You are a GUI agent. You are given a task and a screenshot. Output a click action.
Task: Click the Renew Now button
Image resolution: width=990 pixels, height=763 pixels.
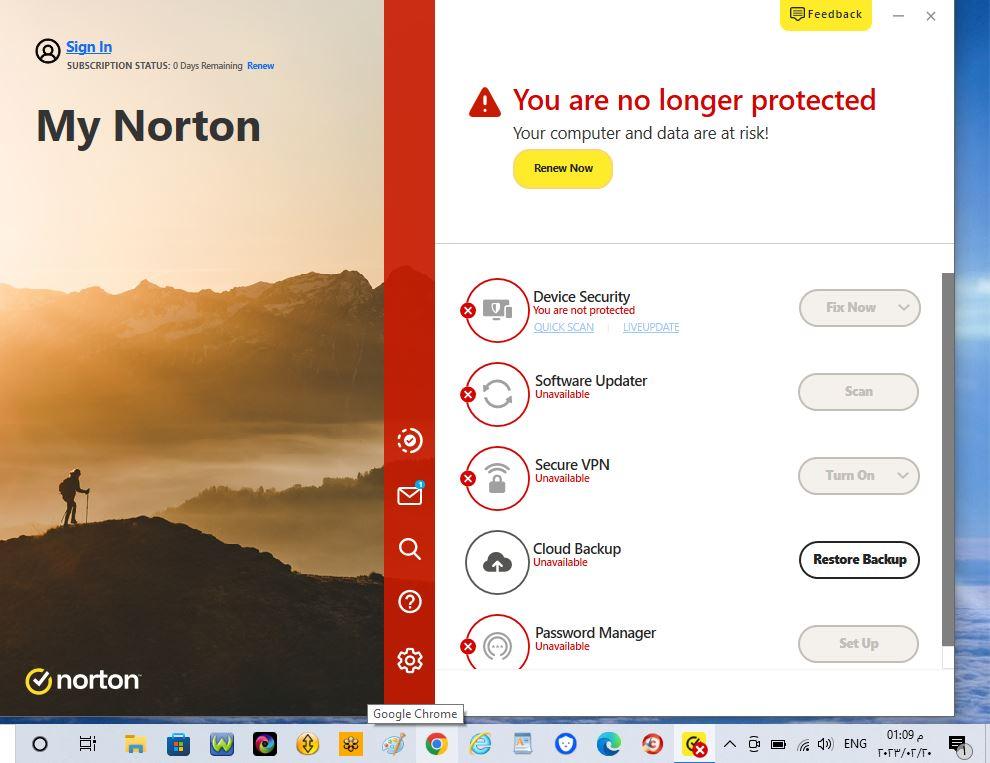pos(563,169)
